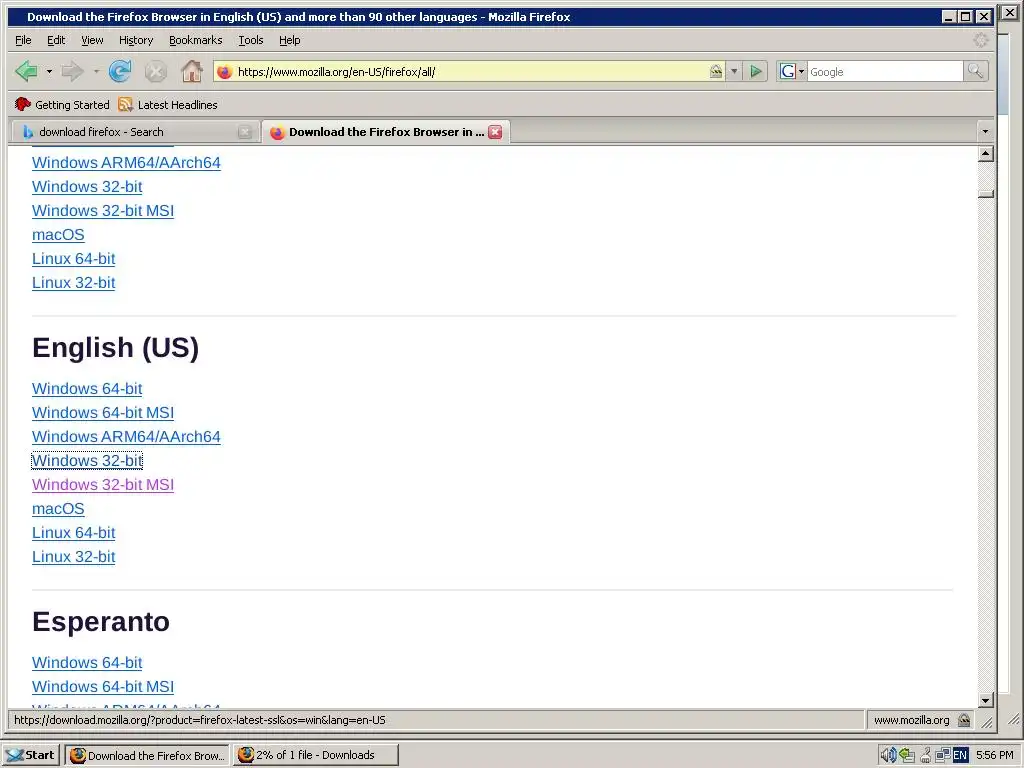The width and height of the screenshot is (1024, 768).
Task: Open the Tools menu
Action: [x=251, y=40]
